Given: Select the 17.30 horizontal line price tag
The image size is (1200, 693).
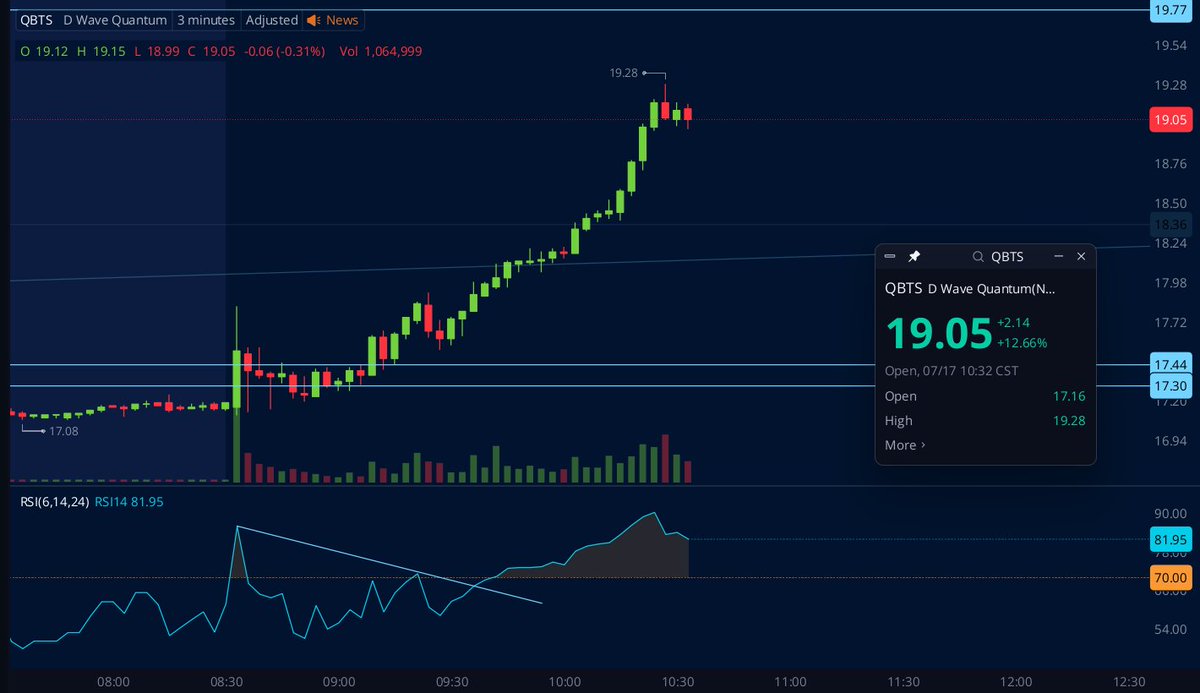Looking at the screenshot, I should click(x=1170, y=385).
